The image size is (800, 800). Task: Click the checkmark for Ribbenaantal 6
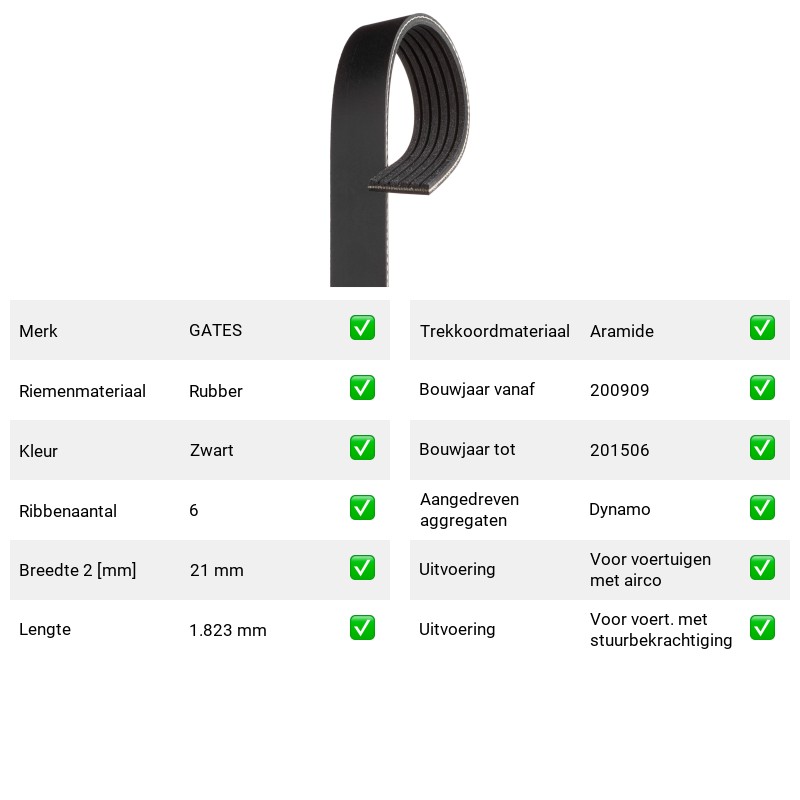tap(362, 508)
